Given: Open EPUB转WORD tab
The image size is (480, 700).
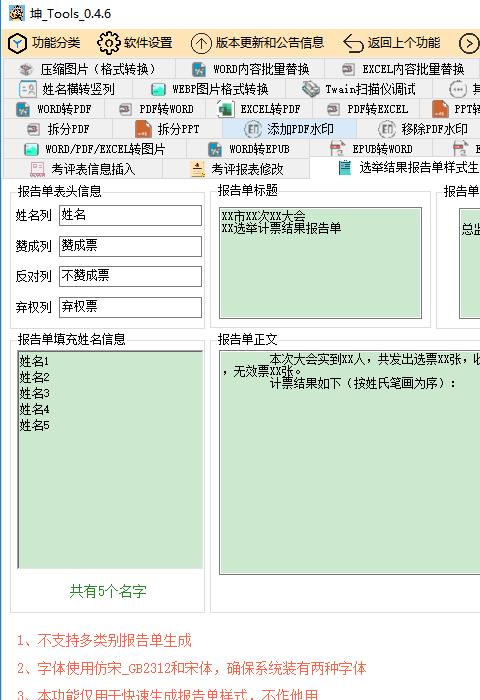Looking at the screenshot, I should [x=371, y=149].
